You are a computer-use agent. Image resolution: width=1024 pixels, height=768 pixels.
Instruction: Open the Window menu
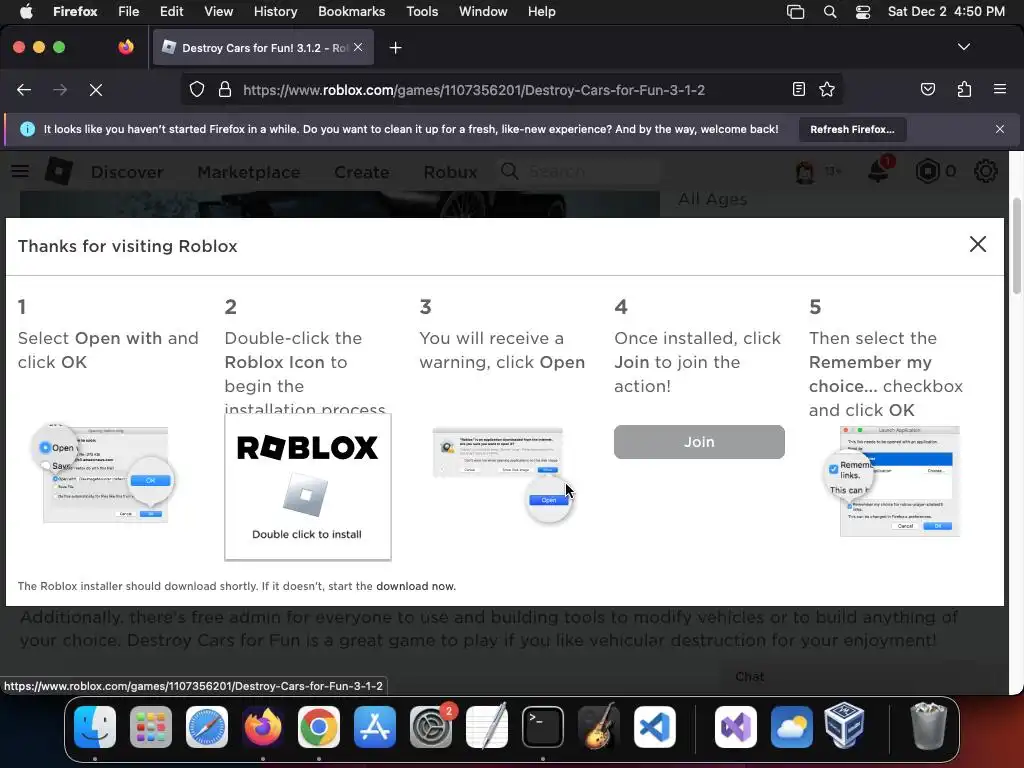pyautogui.click(x=483, y=11)
